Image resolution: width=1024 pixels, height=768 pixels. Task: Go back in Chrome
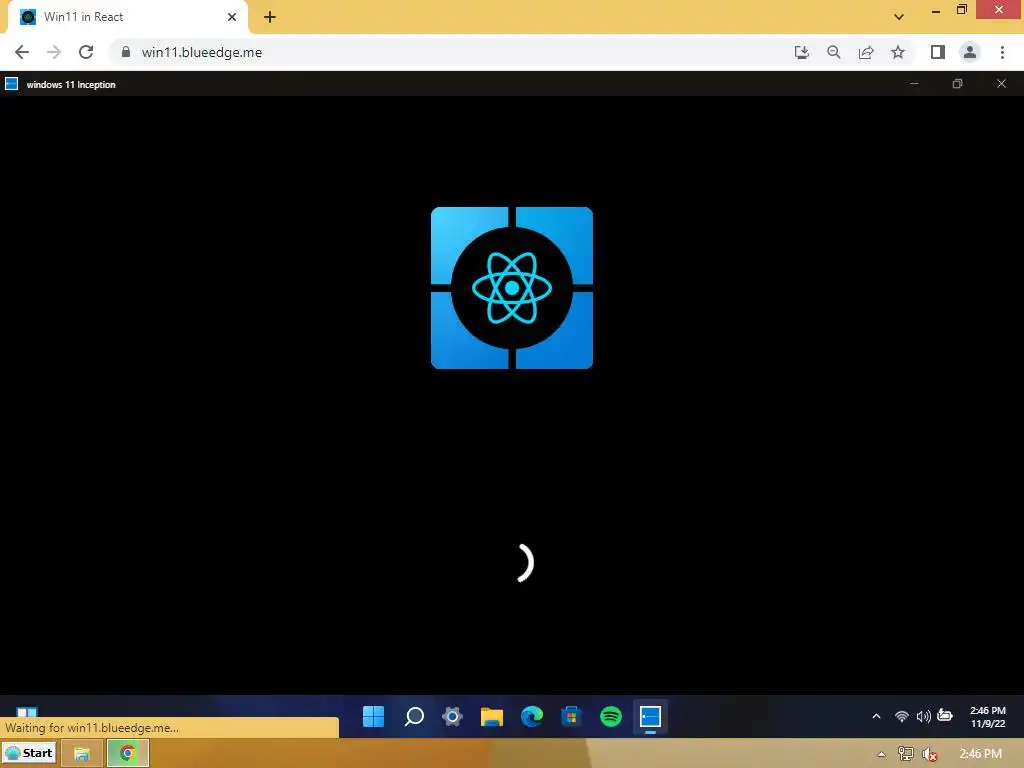pyautogui.click(x=22, y=52)
